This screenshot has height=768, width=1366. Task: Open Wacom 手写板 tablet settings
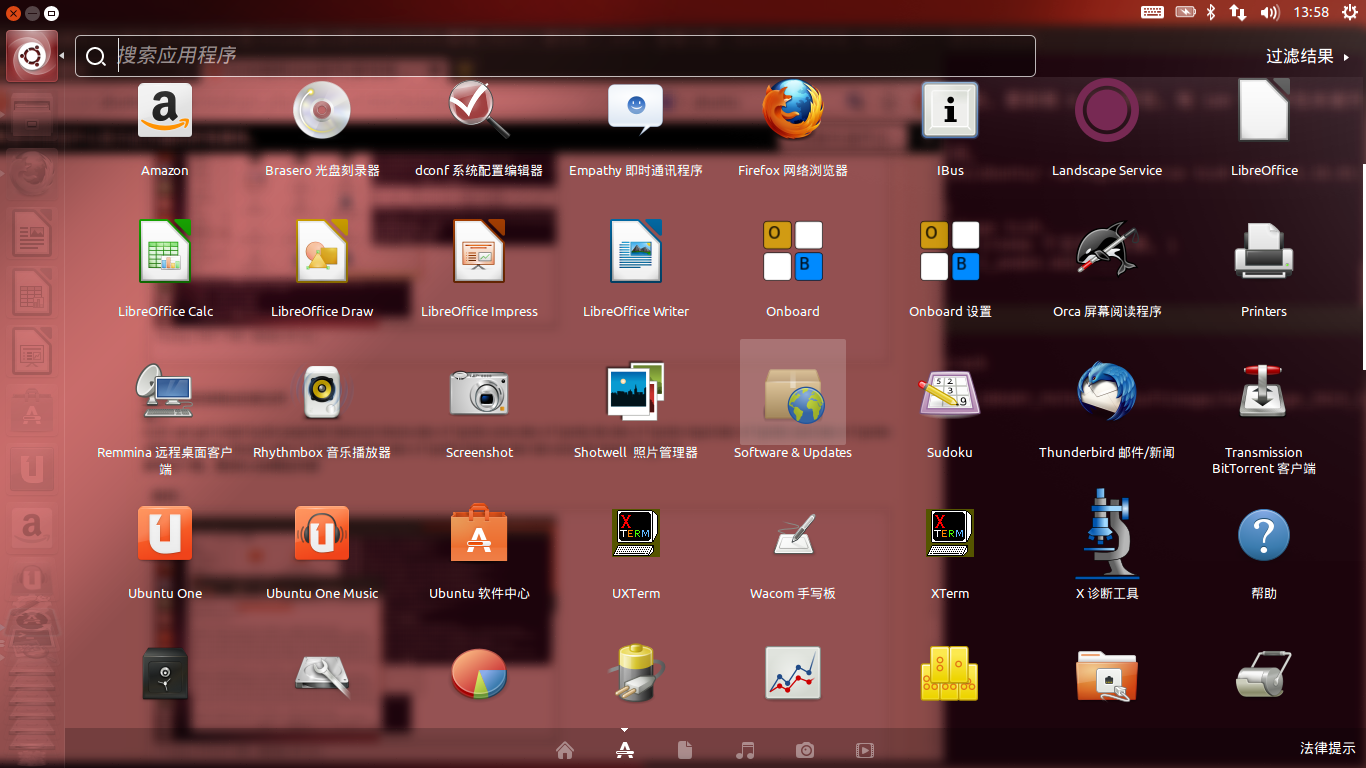click(793, 533)
